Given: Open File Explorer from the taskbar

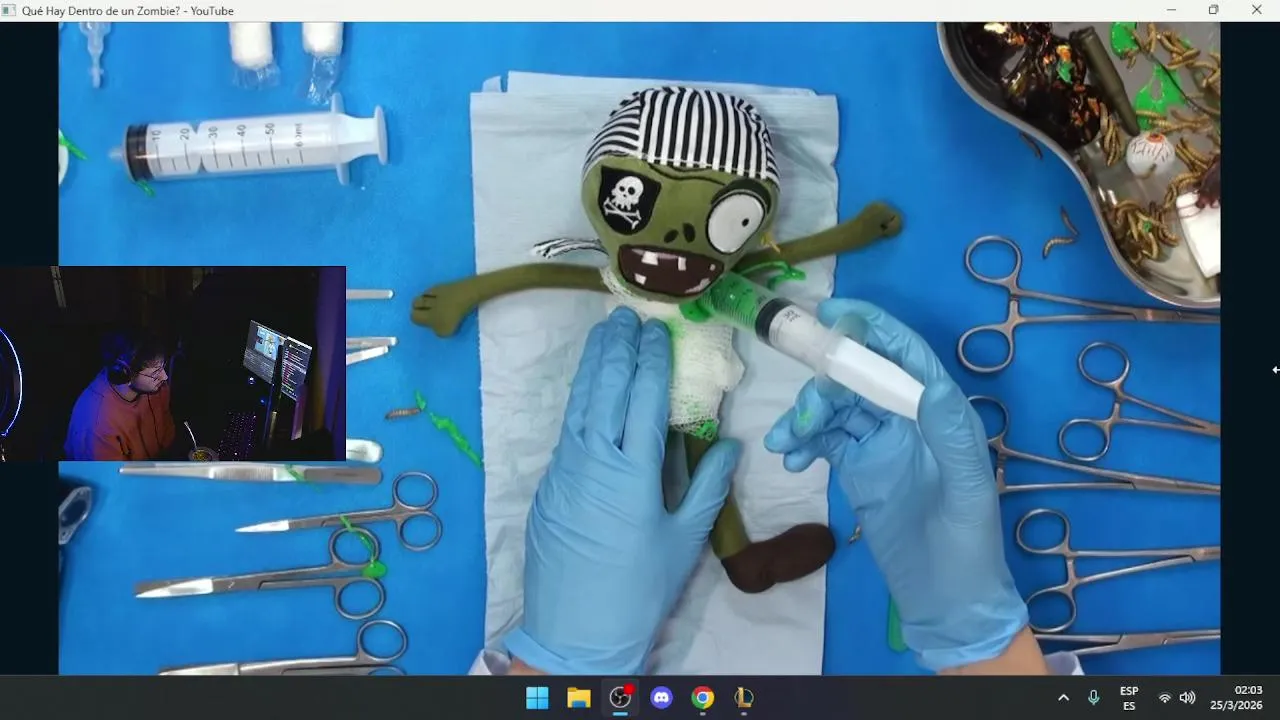Looking at the screenshot, I should [579, 698].
